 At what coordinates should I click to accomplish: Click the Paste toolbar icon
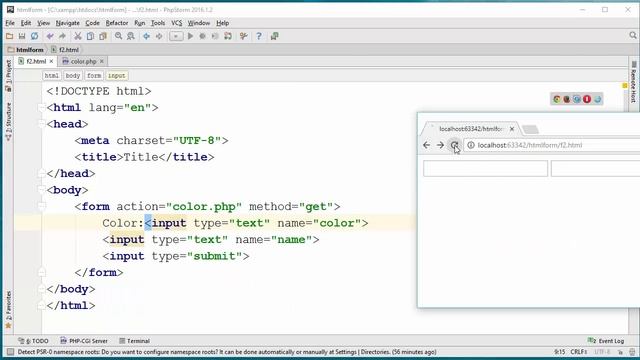click(x=103, y=36)
